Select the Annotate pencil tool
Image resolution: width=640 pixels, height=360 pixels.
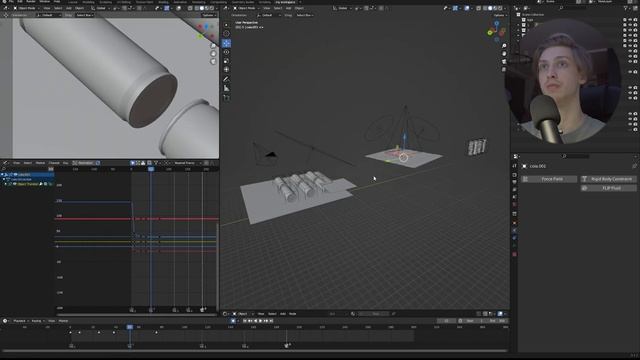[227, 79]
